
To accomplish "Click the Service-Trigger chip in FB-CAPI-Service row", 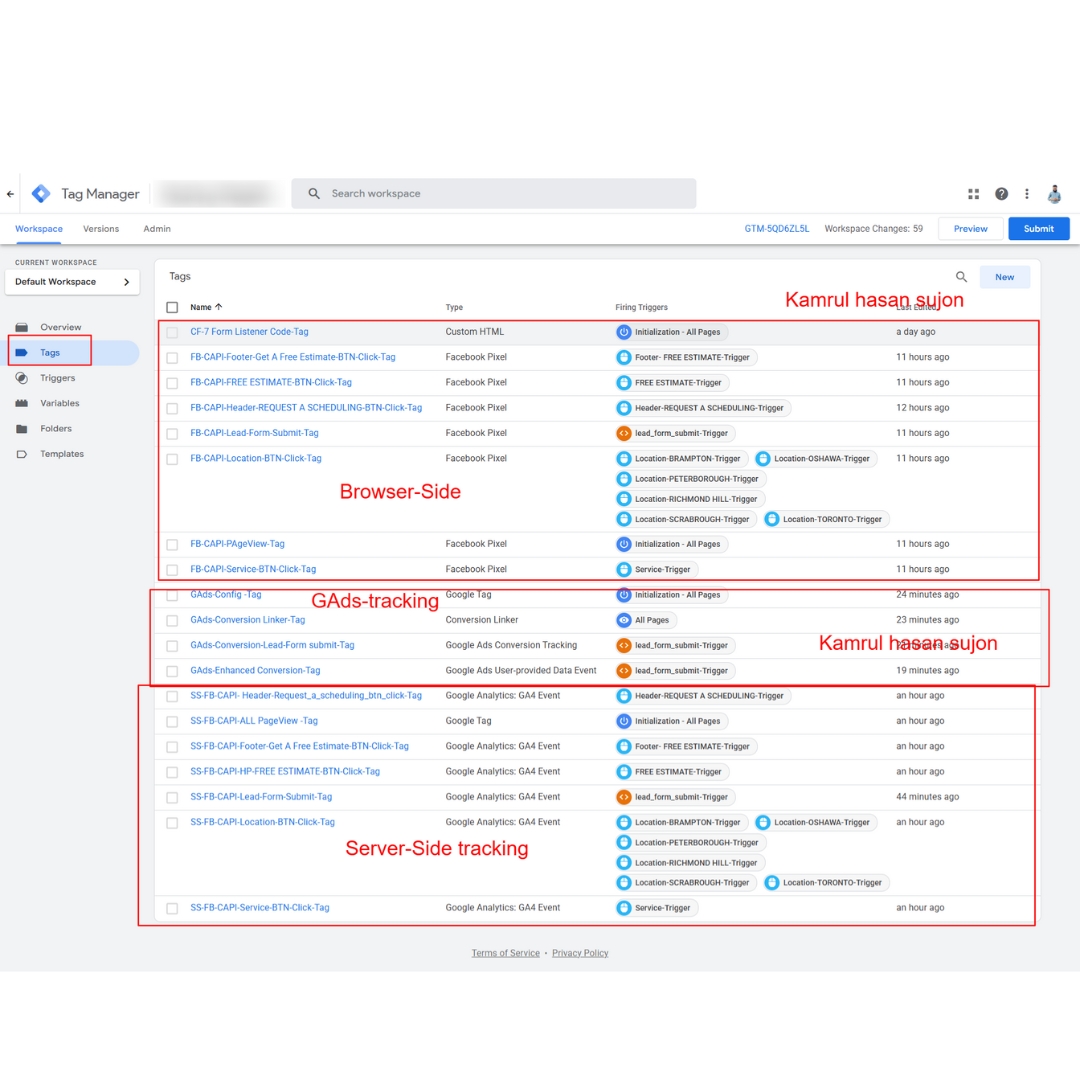I will pos(656,570).
